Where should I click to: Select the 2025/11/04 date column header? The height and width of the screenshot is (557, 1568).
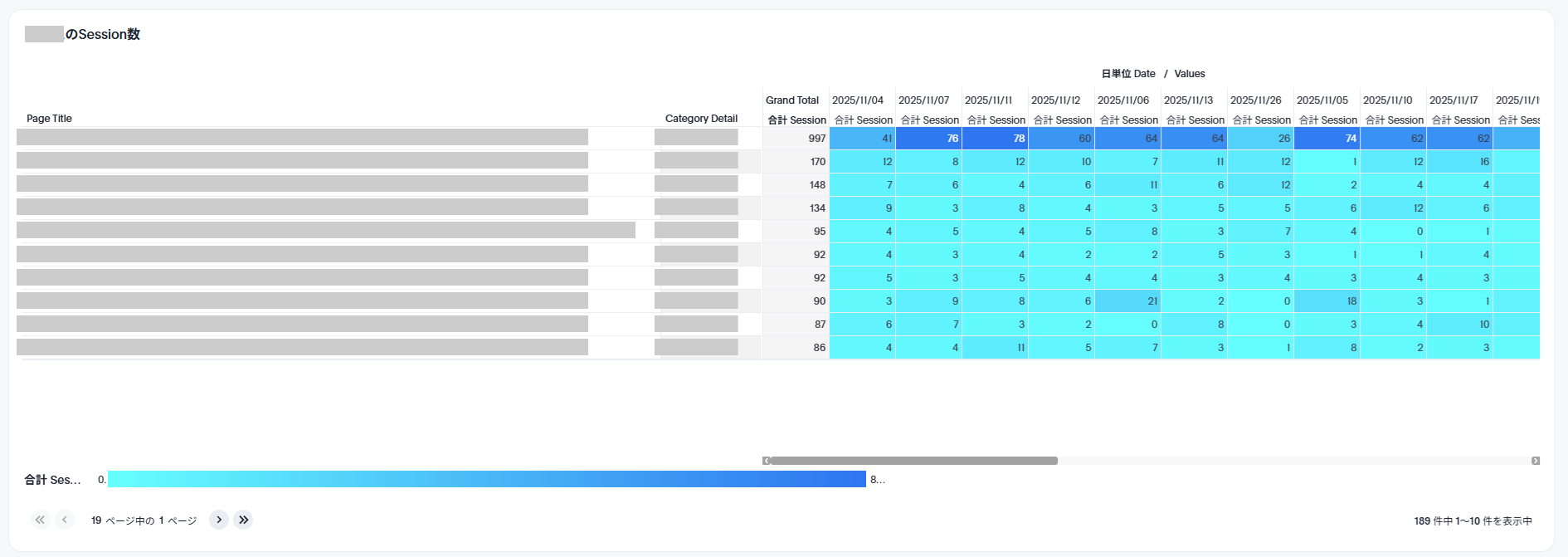click(x=858, y=100)
